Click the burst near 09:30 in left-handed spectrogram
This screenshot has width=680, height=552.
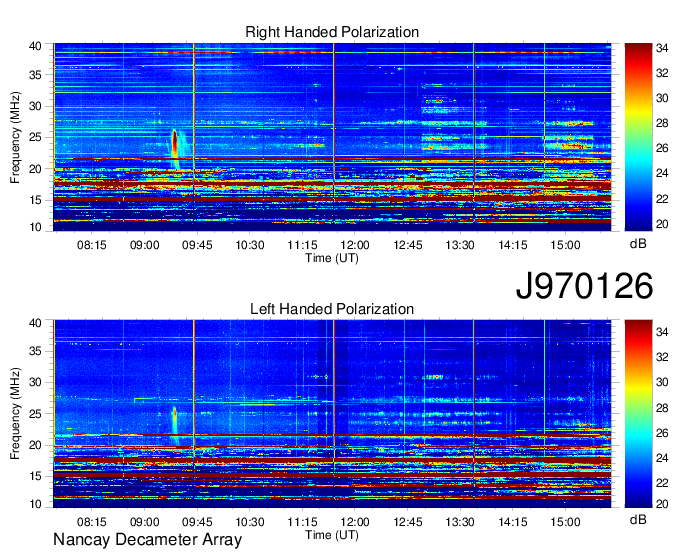[175, 418]
